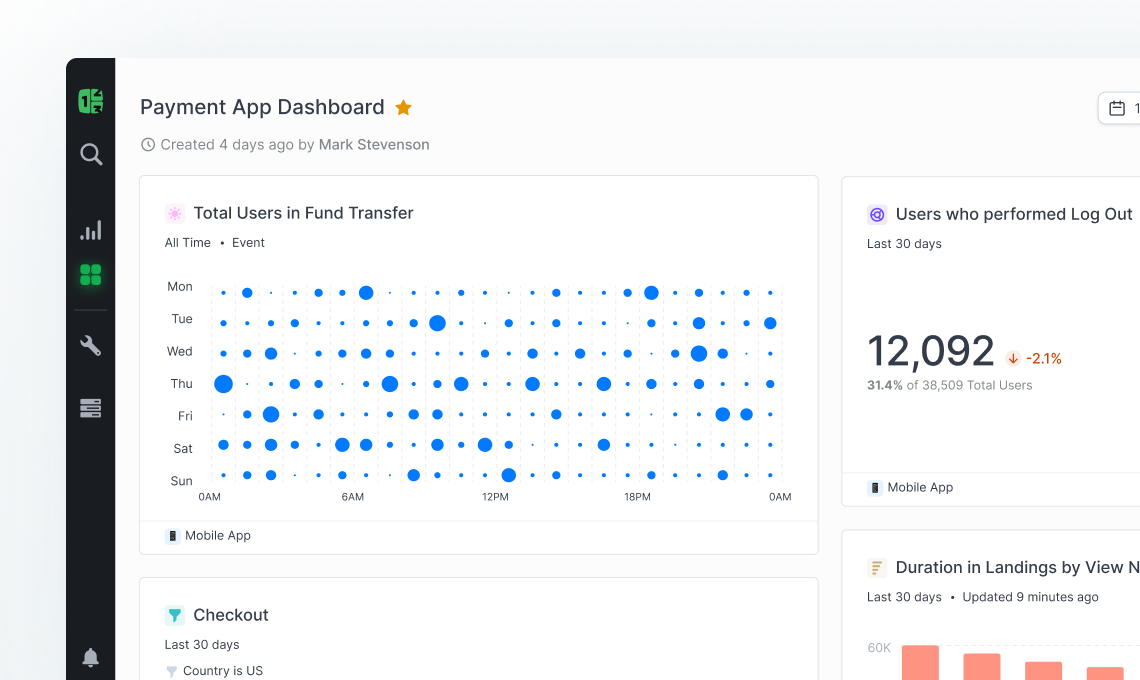Open the wrench tools sidebar icon
This screenshot has height=680, width=1140.
91,345
